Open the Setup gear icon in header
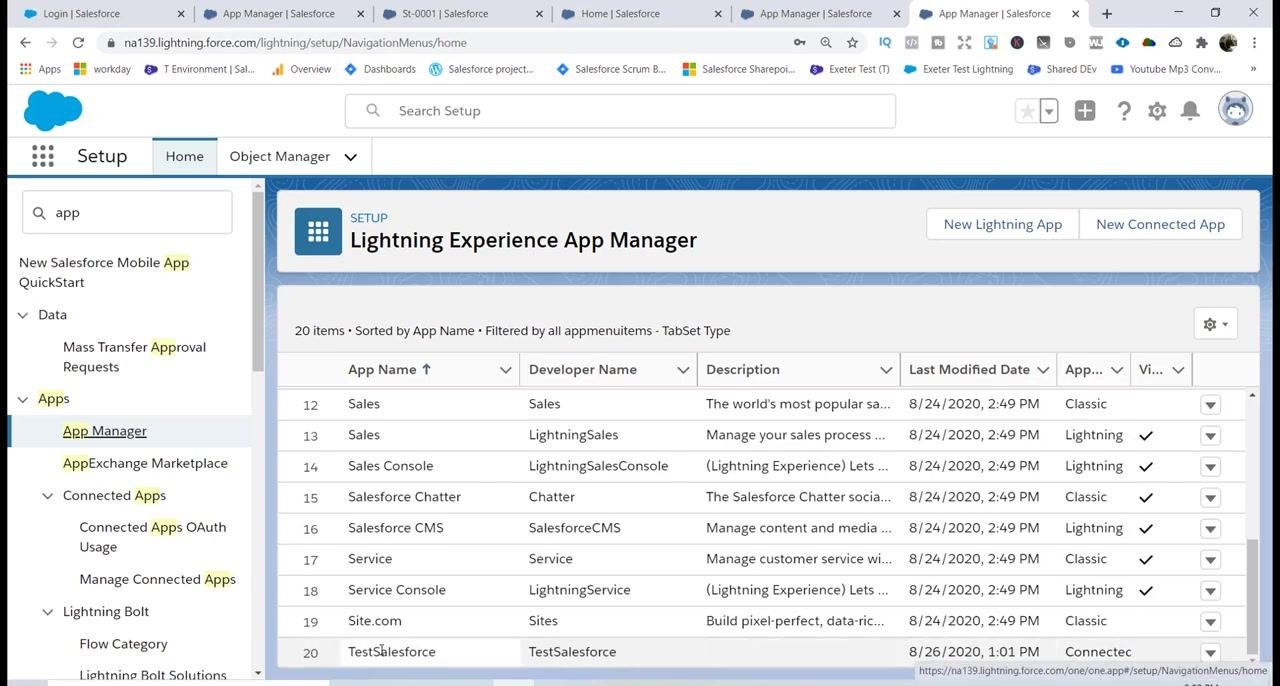 1157,111
